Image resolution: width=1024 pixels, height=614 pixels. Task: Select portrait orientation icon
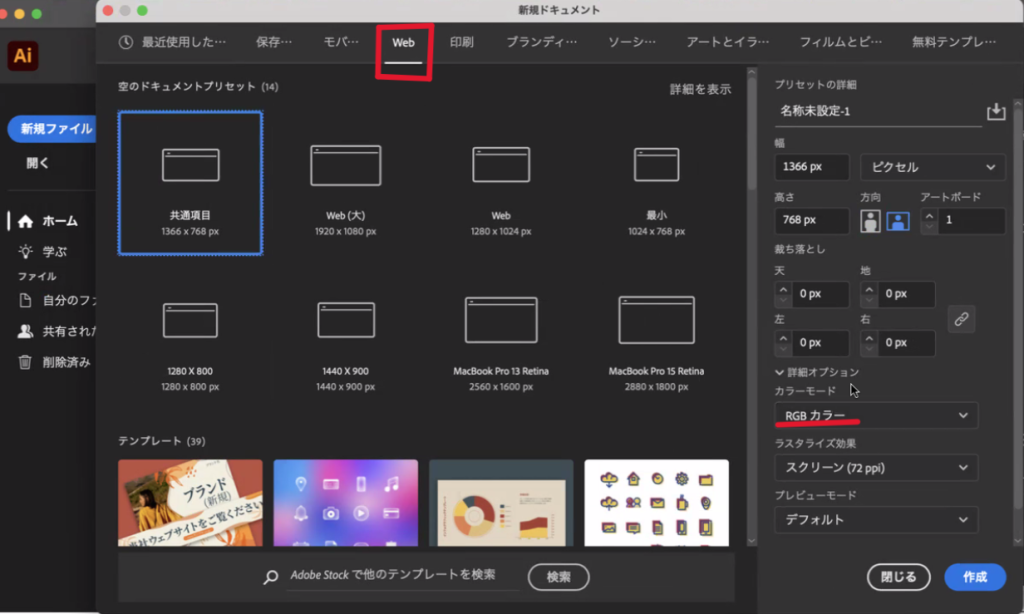871,221
